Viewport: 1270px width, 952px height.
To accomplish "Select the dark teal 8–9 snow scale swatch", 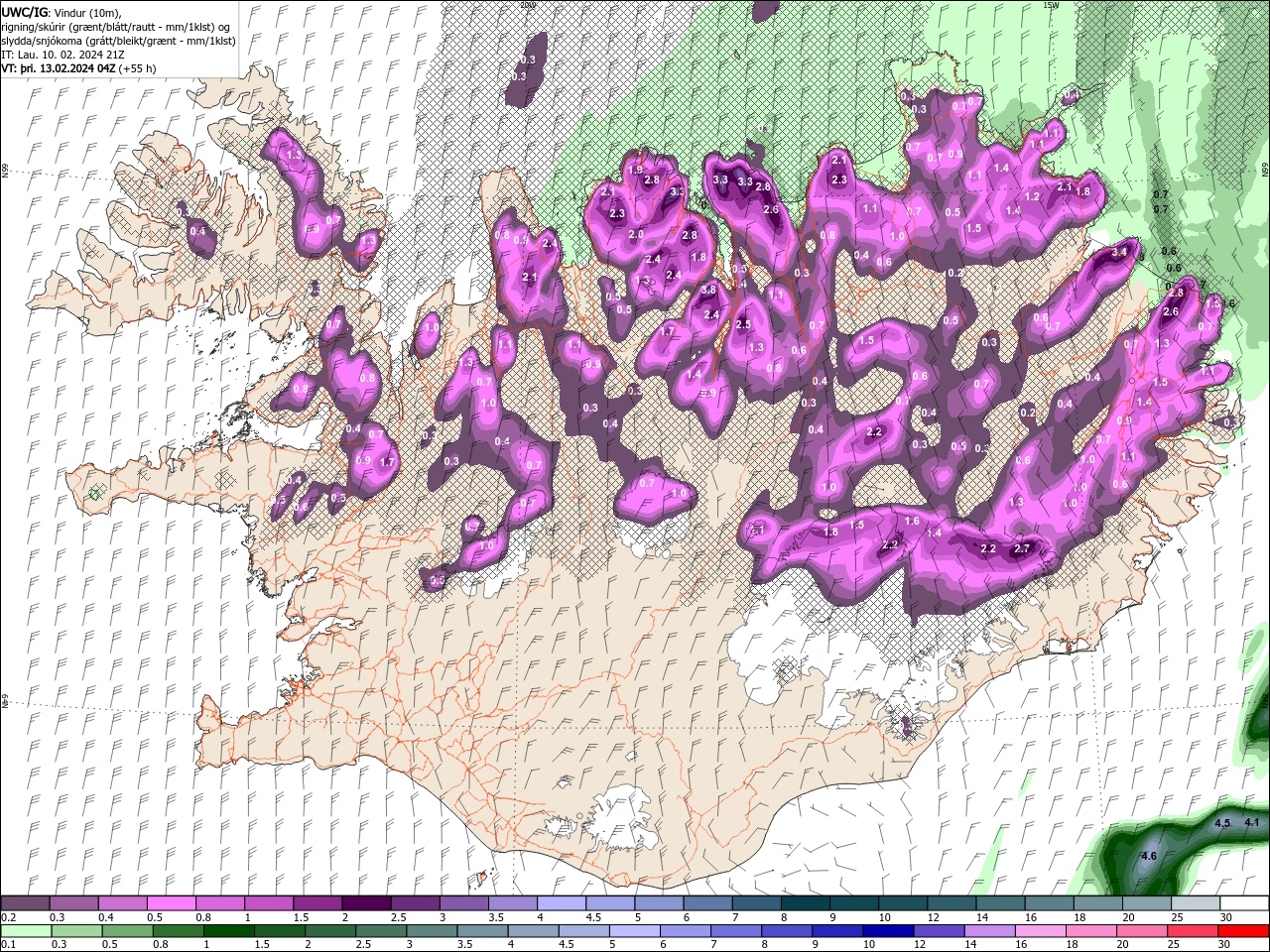I will click(x=804, y=902).
